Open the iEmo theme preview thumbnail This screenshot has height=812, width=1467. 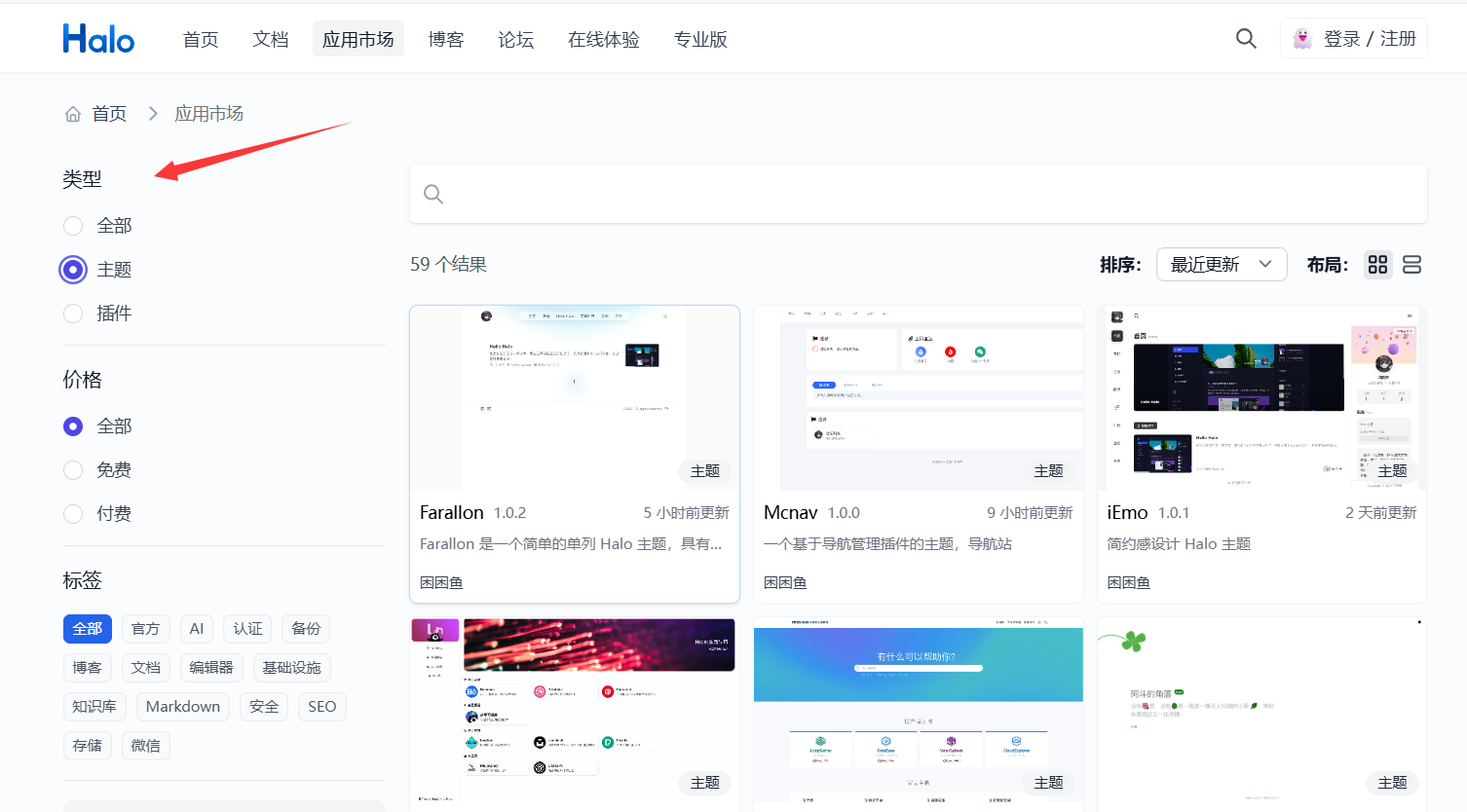coord(1261,397)
